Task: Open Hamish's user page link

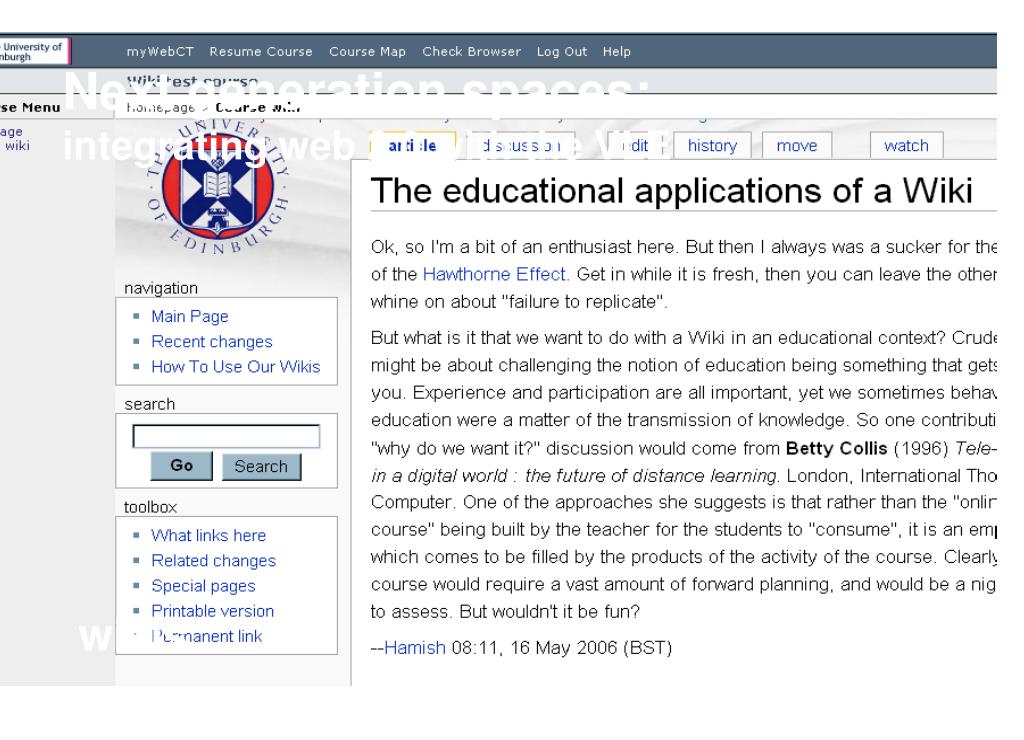Action: coord(415,648)
